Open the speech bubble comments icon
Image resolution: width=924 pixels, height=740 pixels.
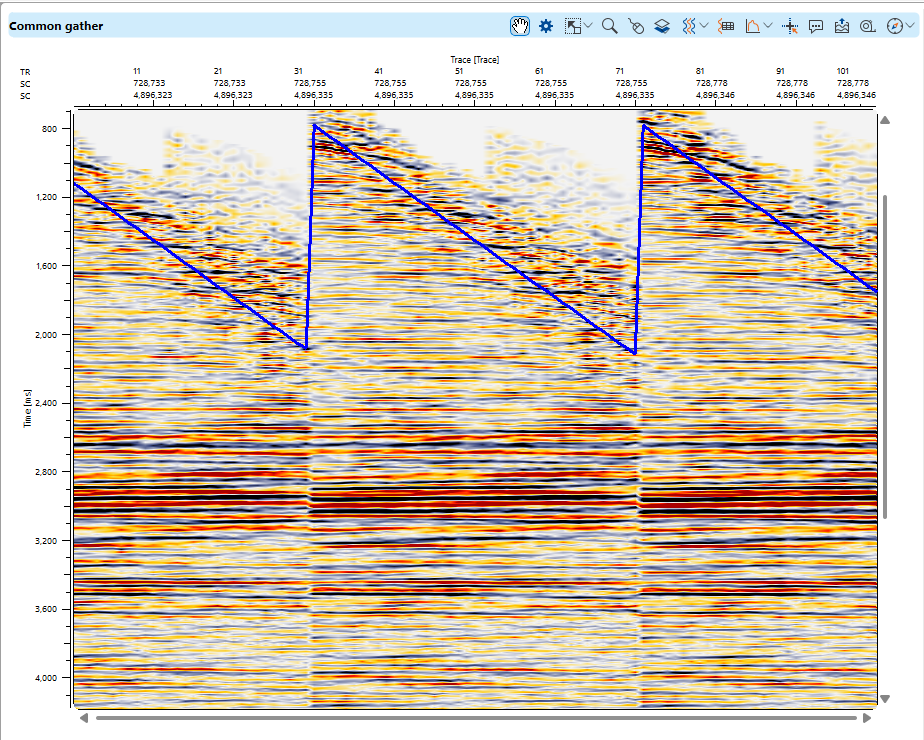pyautogui.click(x=816, y=26)
